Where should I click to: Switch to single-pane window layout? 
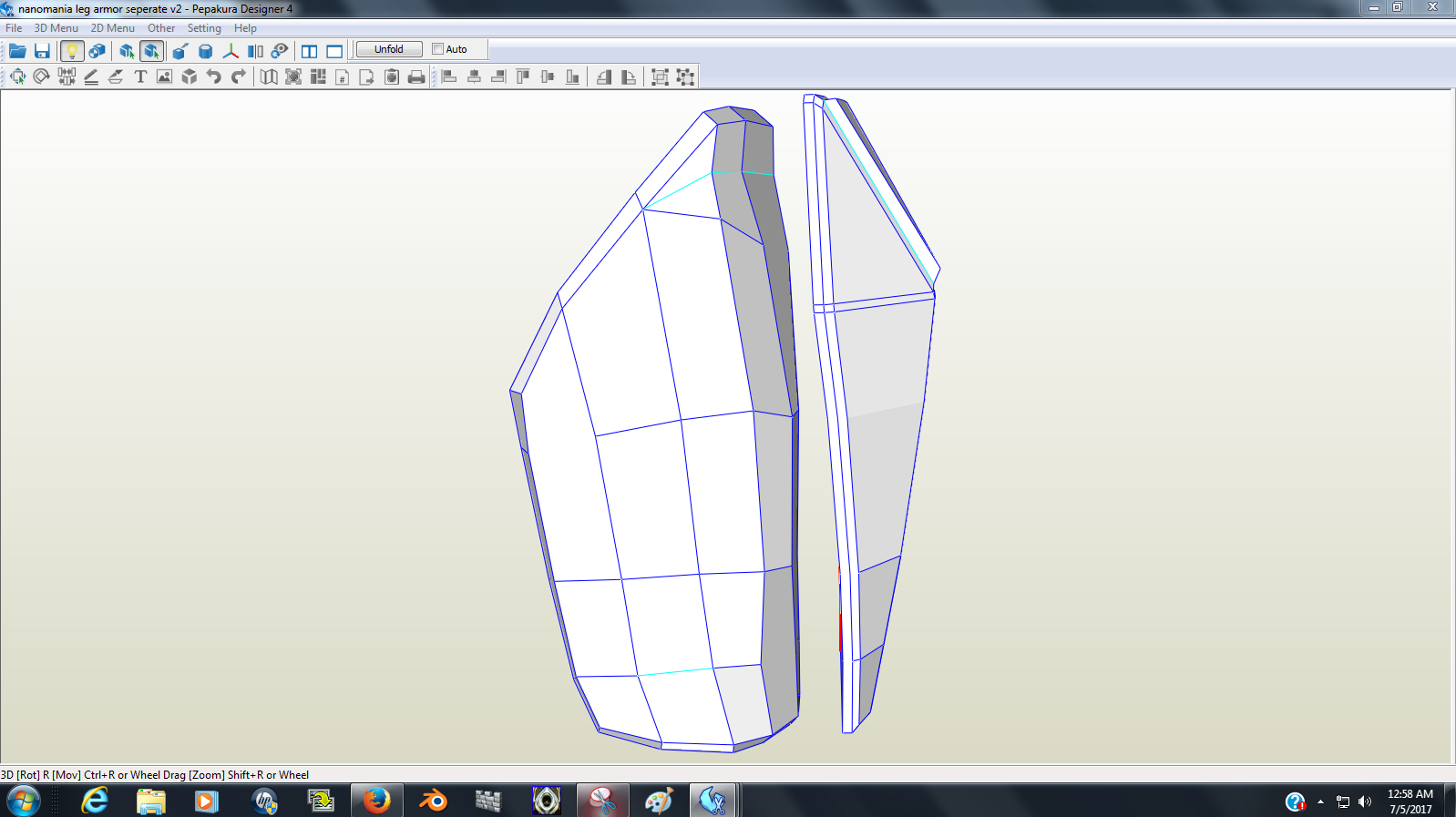coord(334,51)
